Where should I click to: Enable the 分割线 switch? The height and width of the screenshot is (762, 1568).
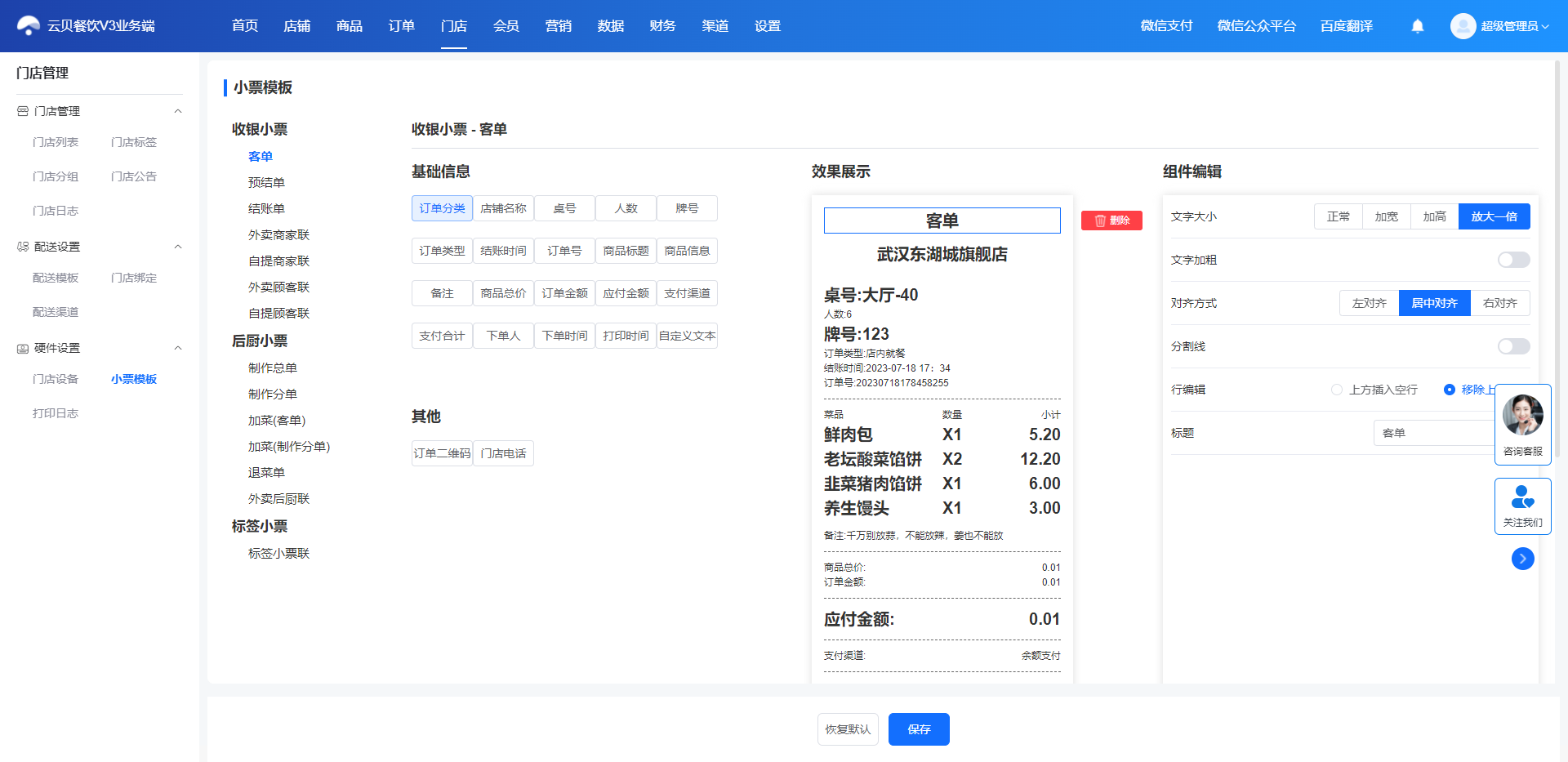1513,346
